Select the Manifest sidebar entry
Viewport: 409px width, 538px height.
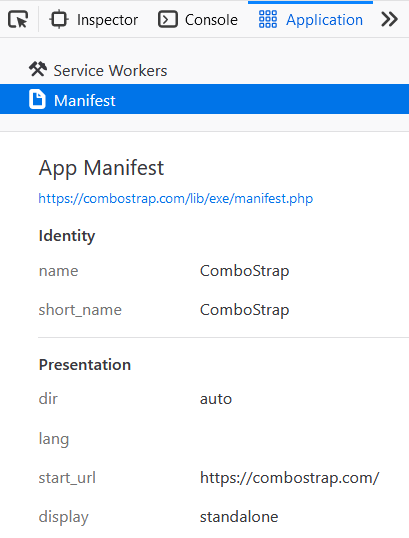pos(204,100)
